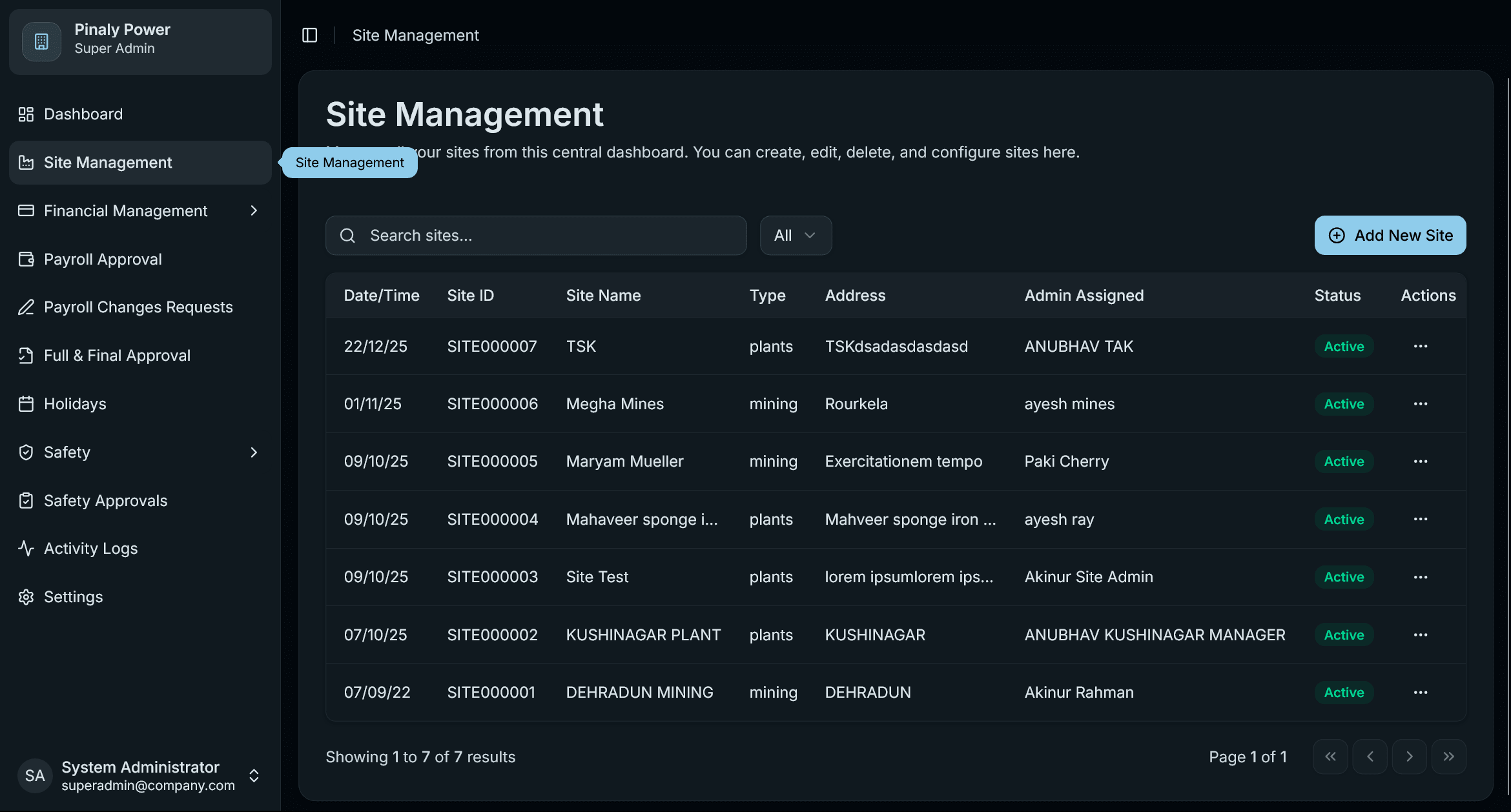1511x812 pixels.
Task: Click DEHRADUN MINING site name
Action: pyautogui.click(x=639, y=693)
